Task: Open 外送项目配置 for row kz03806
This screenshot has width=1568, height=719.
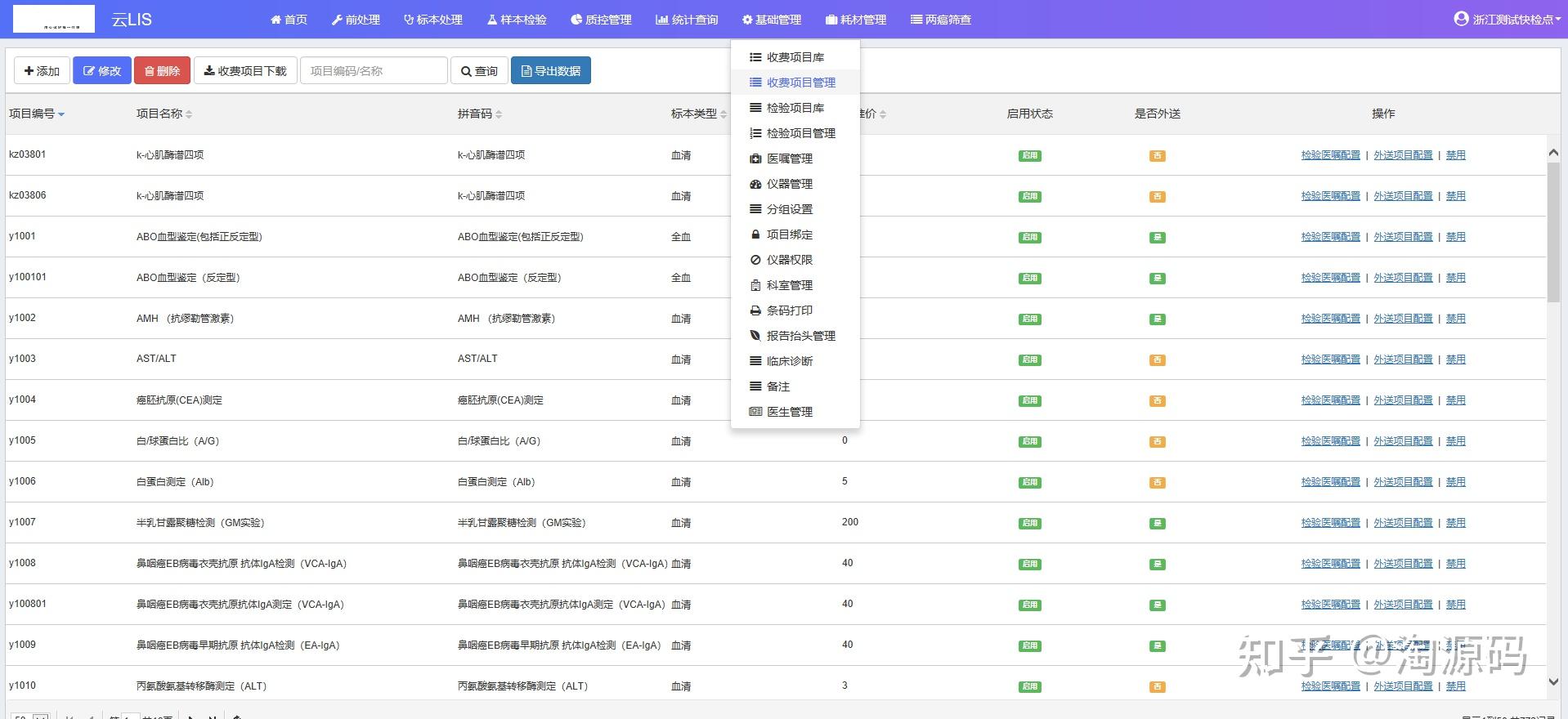Action: pos(1403,196)
